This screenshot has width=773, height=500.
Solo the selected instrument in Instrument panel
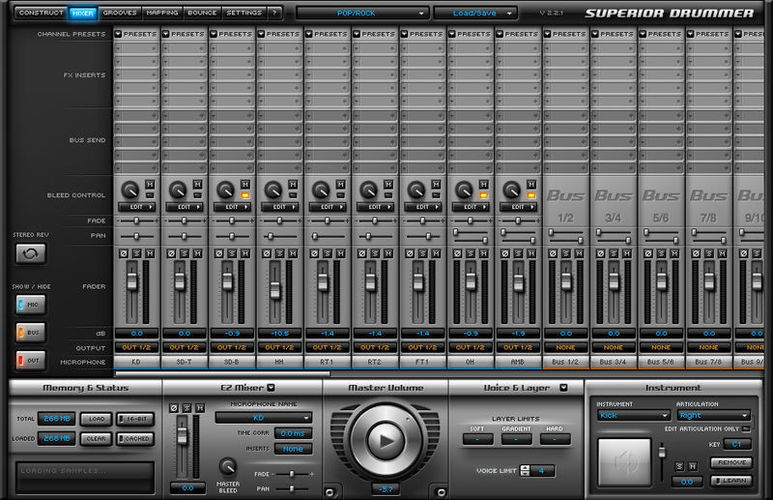[679, 466]
